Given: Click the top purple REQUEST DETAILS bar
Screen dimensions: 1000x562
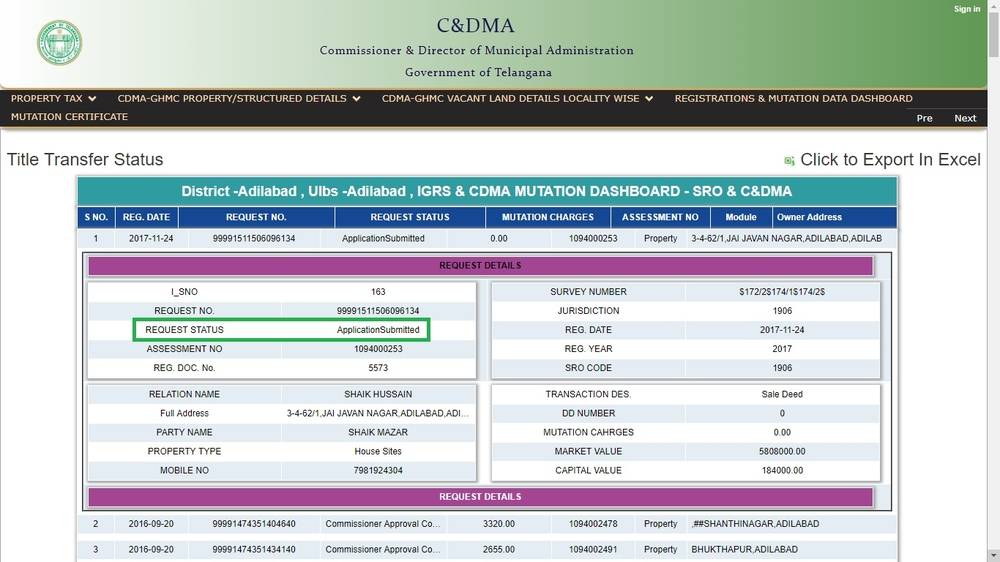Looking at the screenshot, I should pyautogui.click(x=480, y=266).
